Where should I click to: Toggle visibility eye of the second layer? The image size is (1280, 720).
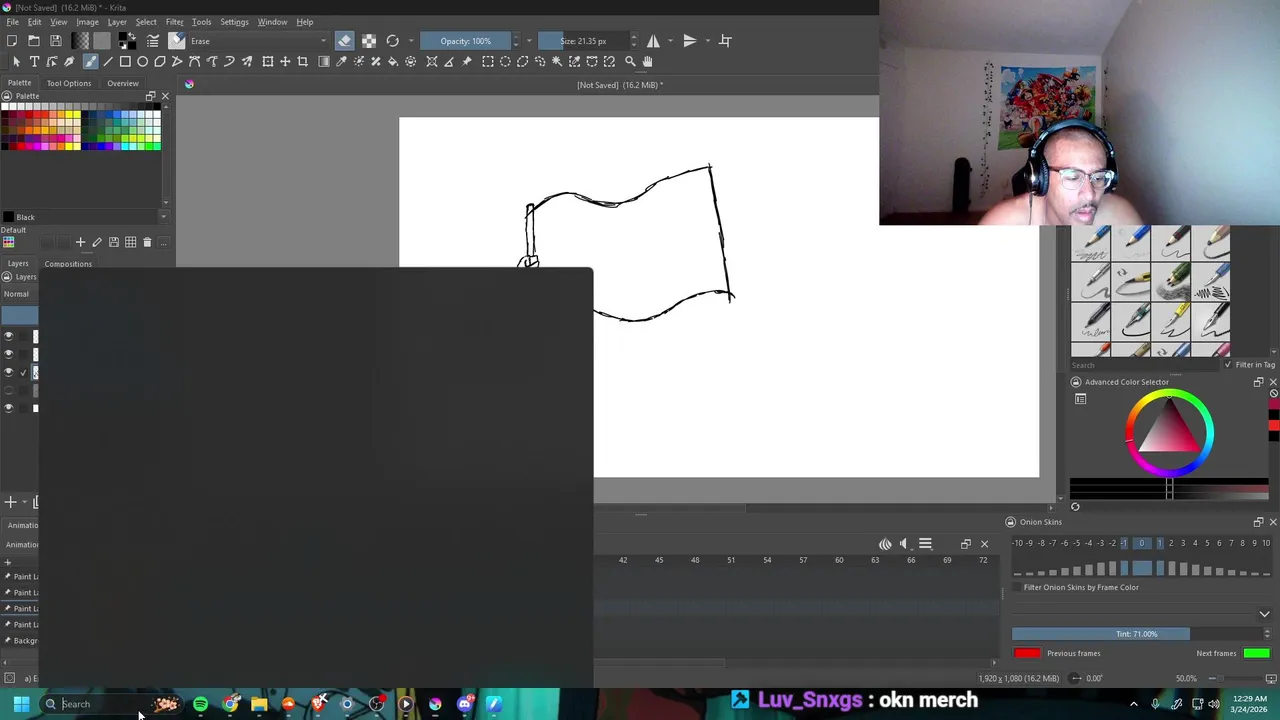(x=9, y=354)
